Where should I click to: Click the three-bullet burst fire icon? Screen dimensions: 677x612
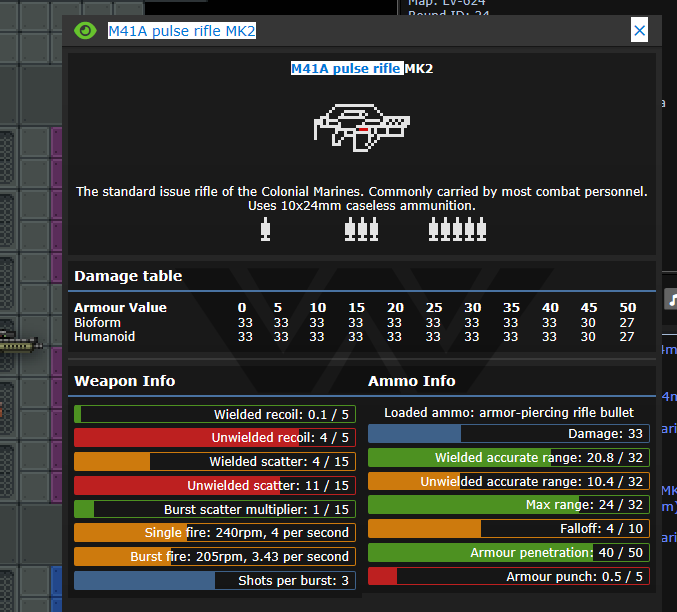click(x=361, y=230)
